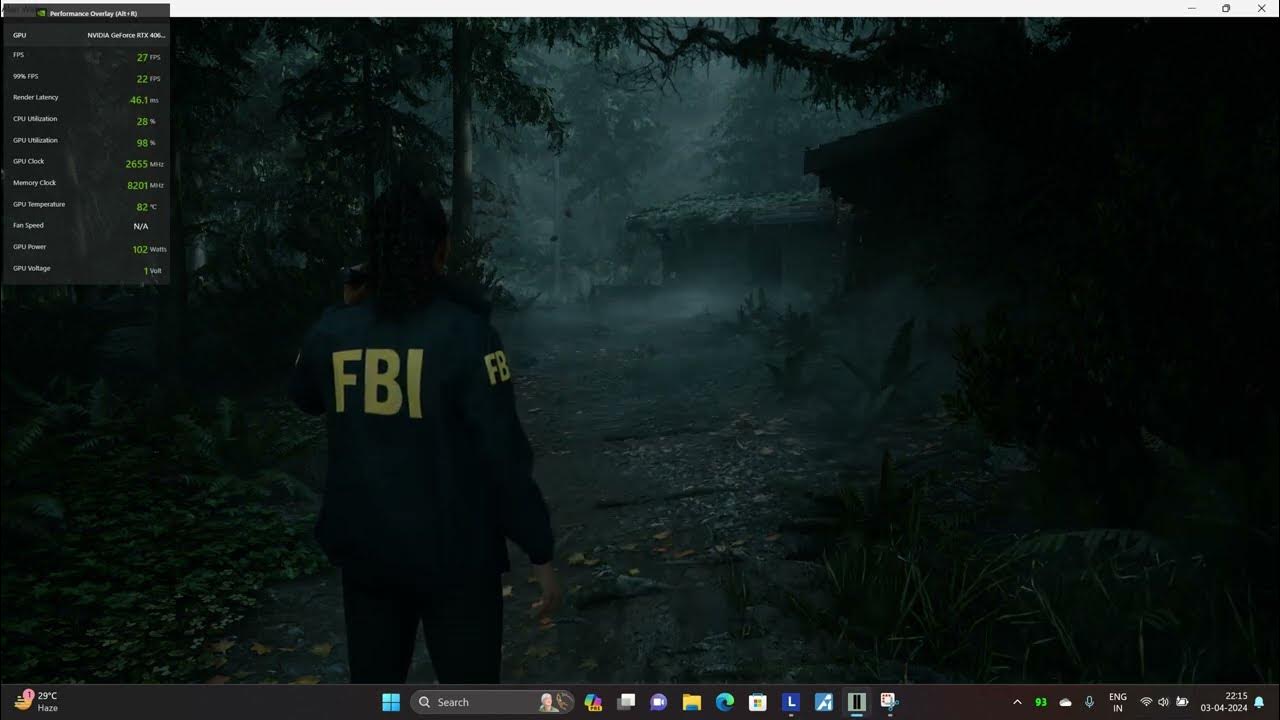Click the GPU Voltage value 1 Volt
Viewport: 1280px width, 720px height.
point(152,271)
